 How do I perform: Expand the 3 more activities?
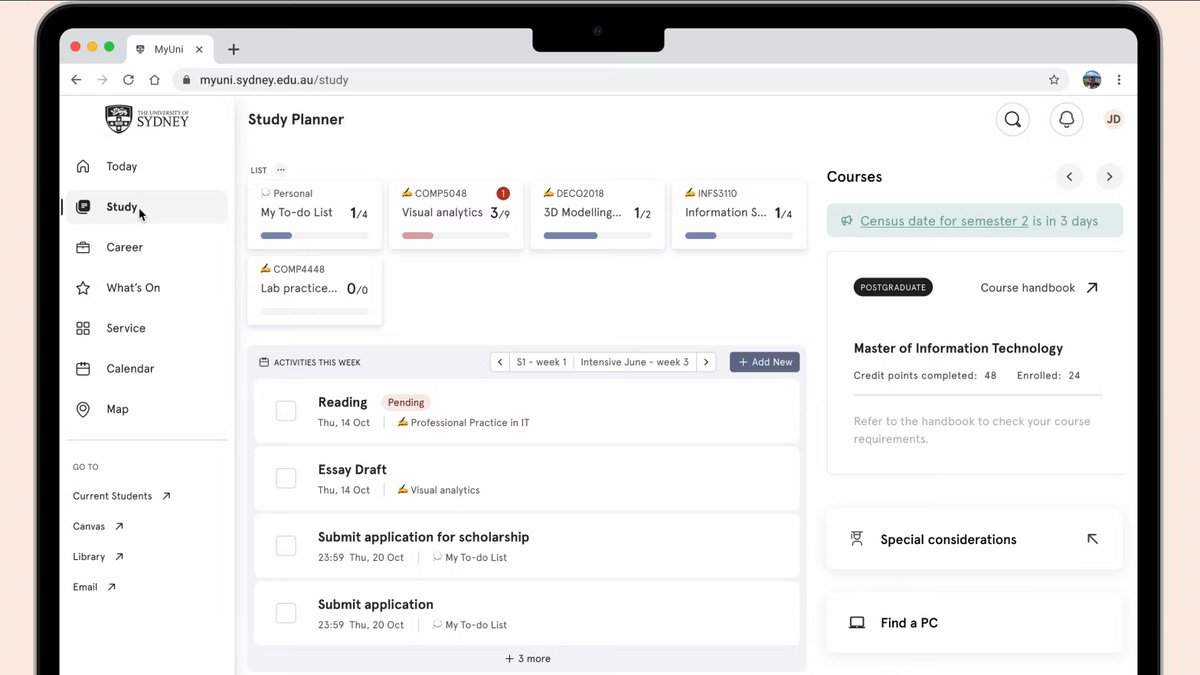pyautogui.click(x=527, y=659)
